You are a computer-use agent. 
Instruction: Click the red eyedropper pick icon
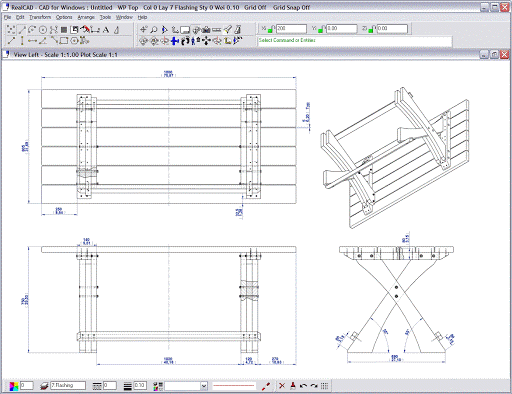[266, 386]
